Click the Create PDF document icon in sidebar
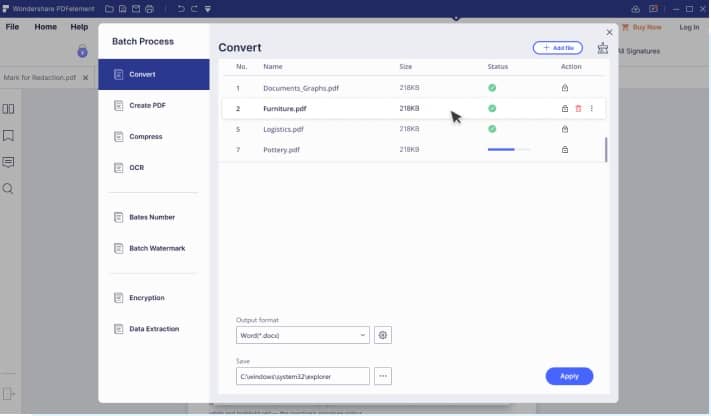The width and height of the screenshot is (711, 416). point(118,106)
